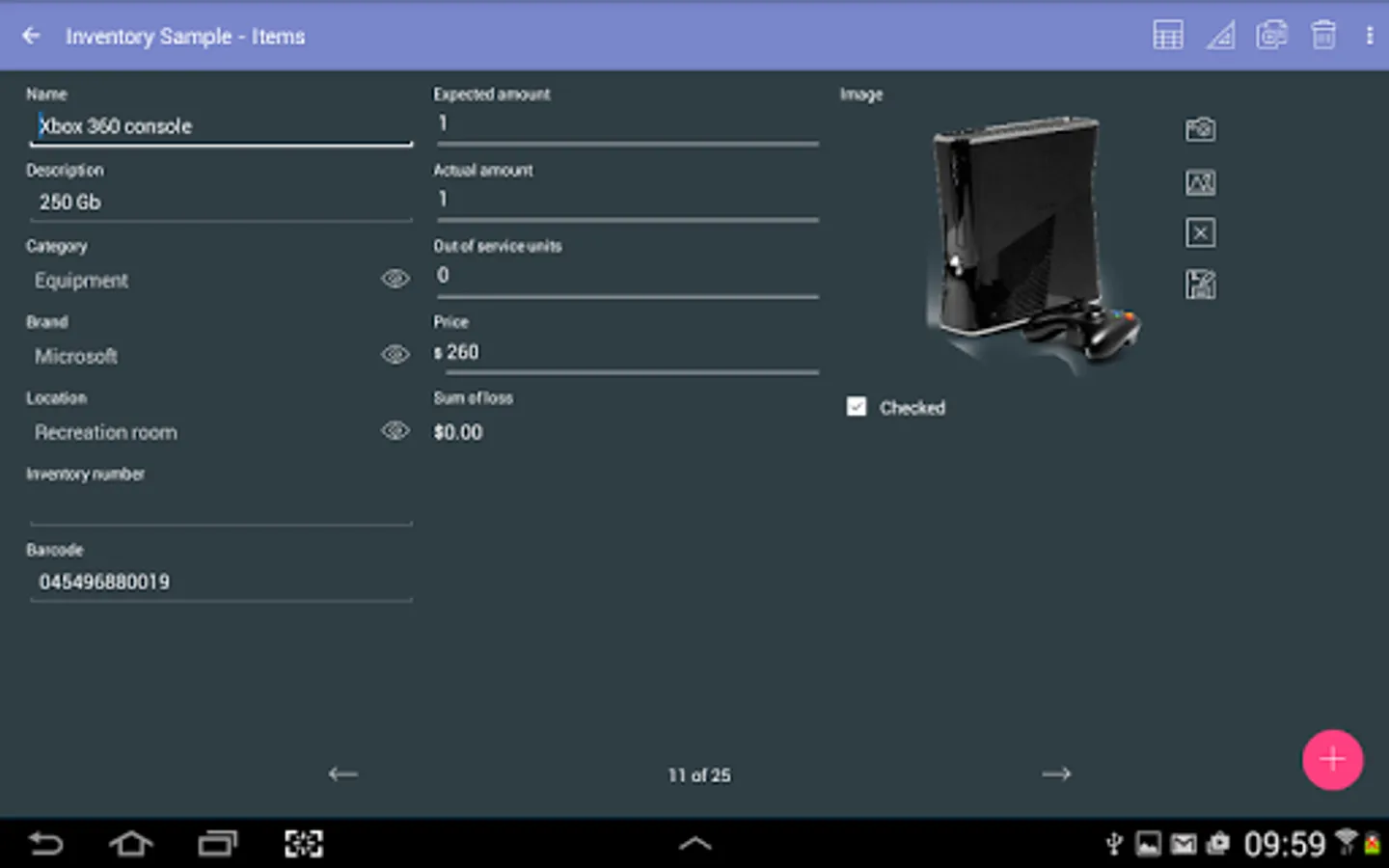The width and height of the screenshot is (1389, 868).
Task: Edit the Expected amount field
Action: tap(627, 125)
